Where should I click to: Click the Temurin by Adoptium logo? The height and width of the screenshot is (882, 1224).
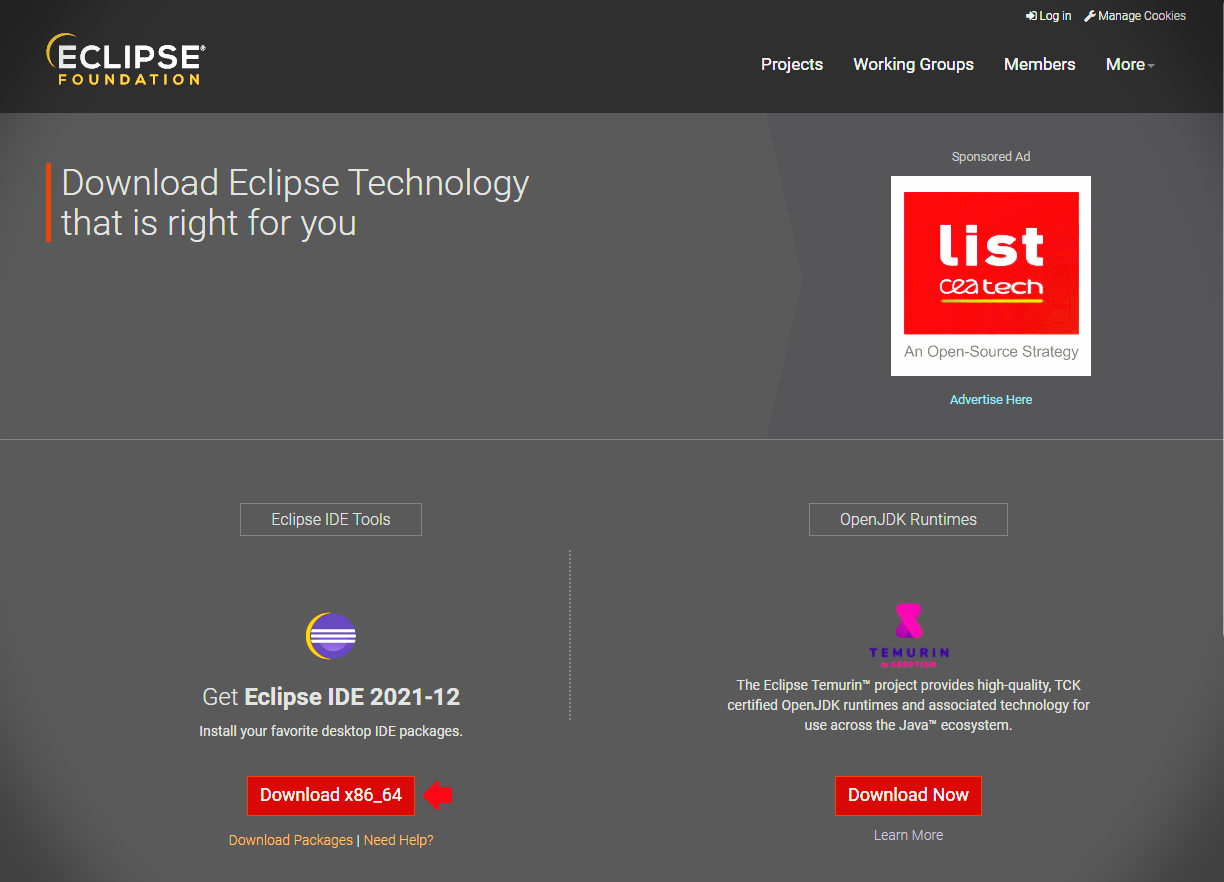pyautogui.click(x=908, y=635)
